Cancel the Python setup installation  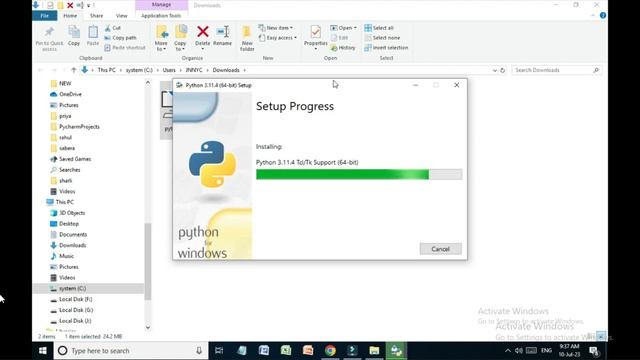tap(440, 249)
